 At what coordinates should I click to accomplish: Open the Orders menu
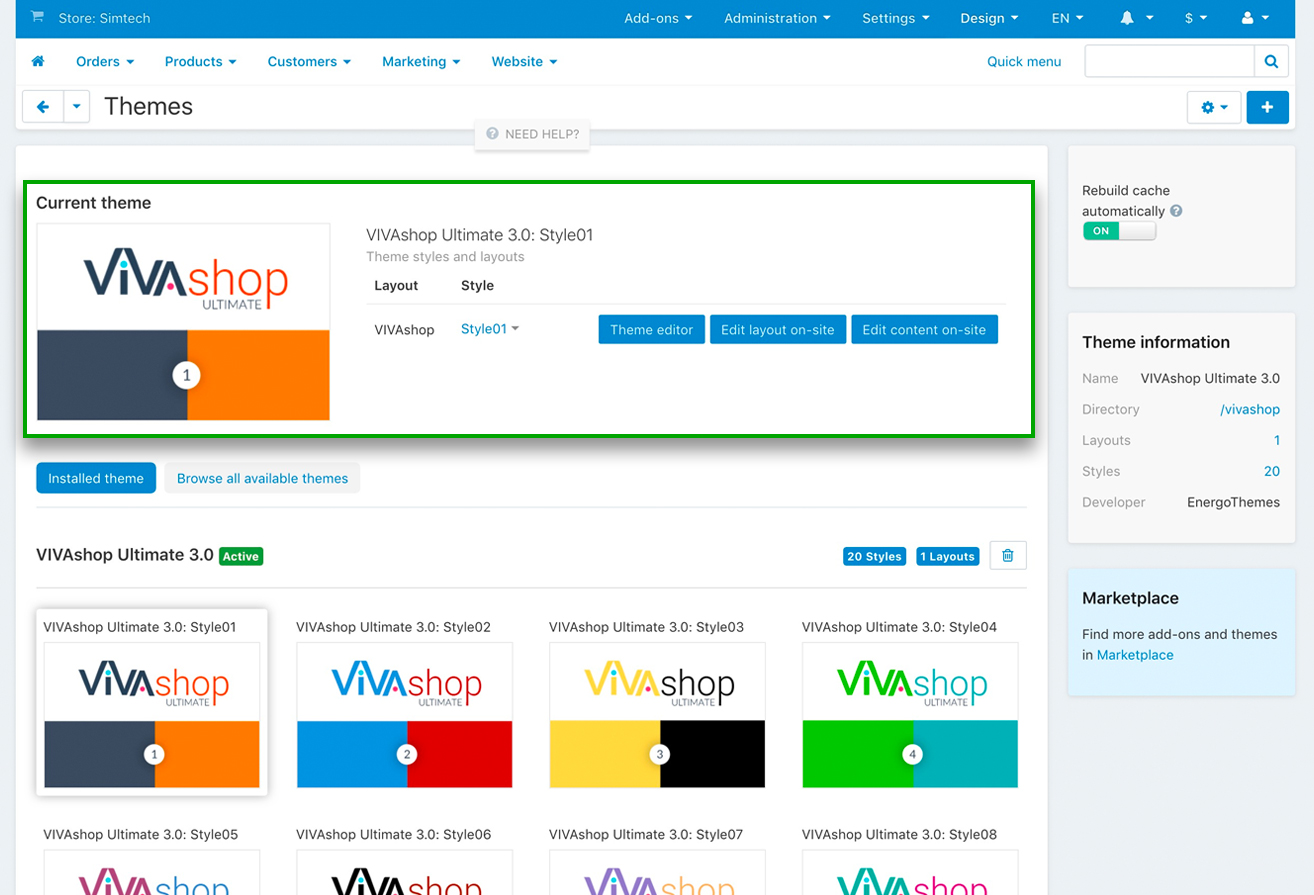click(x=105, y=61)
